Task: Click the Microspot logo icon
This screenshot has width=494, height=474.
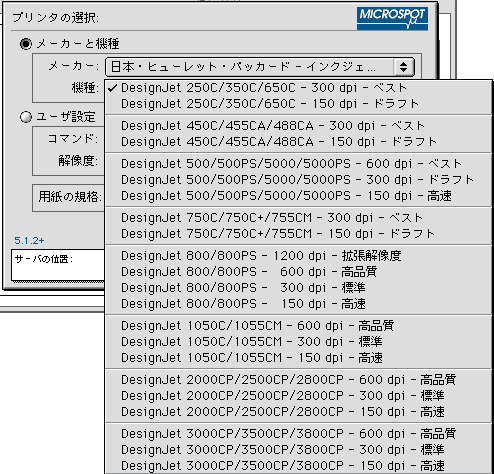Action: click(x=392, y=19)
